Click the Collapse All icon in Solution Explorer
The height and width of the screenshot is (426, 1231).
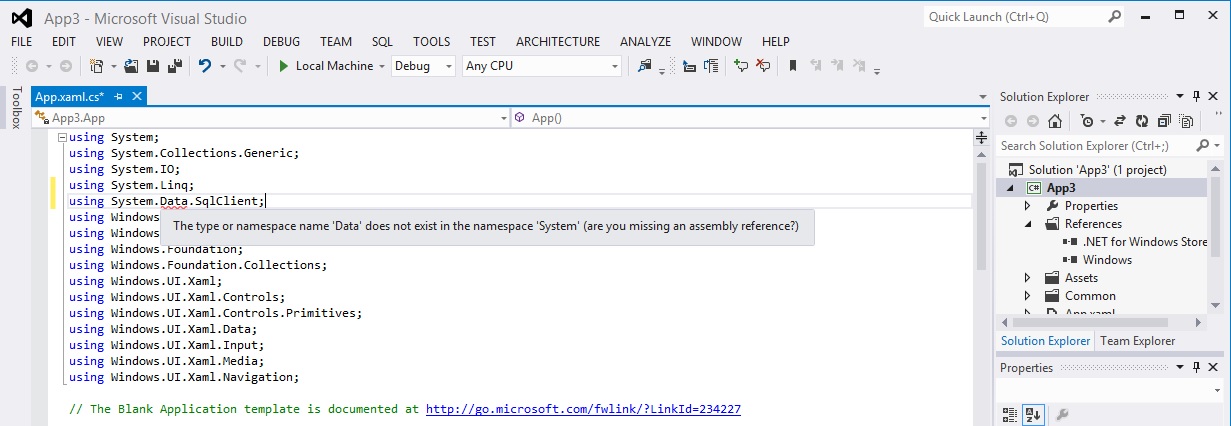tap(1163, 121)
